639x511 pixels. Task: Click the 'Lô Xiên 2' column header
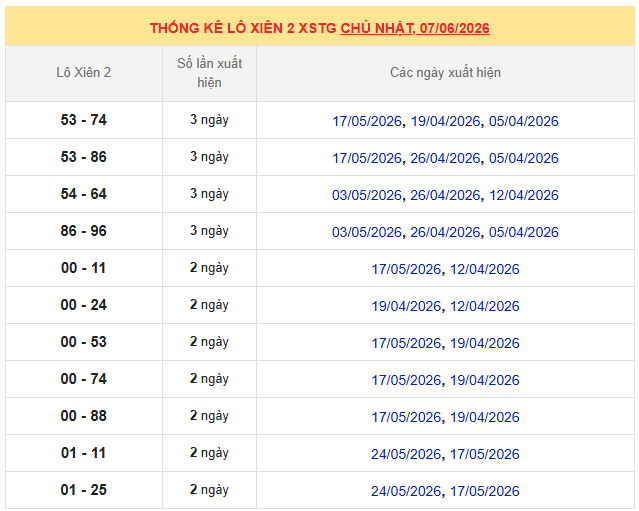84,73
